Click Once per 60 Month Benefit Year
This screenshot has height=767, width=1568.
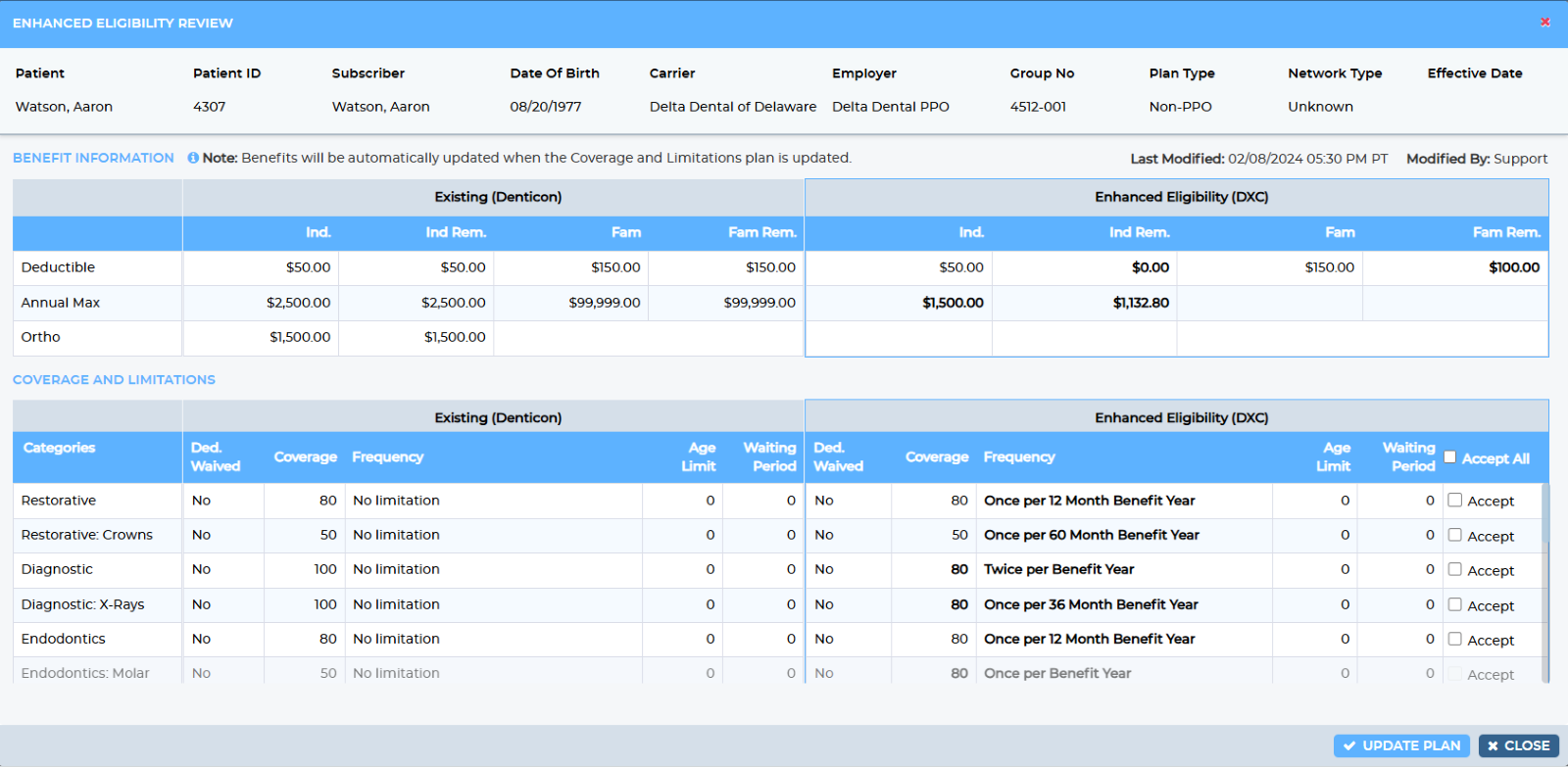[1092, 535]
